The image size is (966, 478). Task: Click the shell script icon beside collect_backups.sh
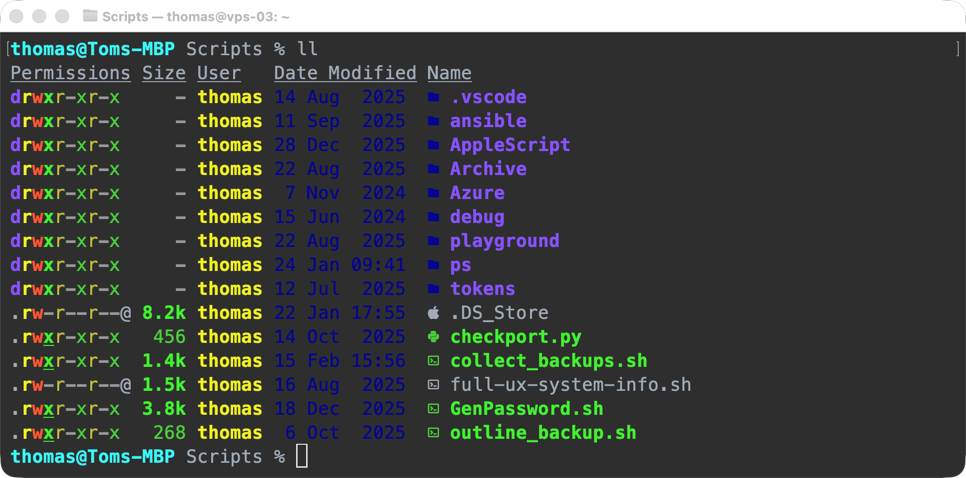click(433, 361)
